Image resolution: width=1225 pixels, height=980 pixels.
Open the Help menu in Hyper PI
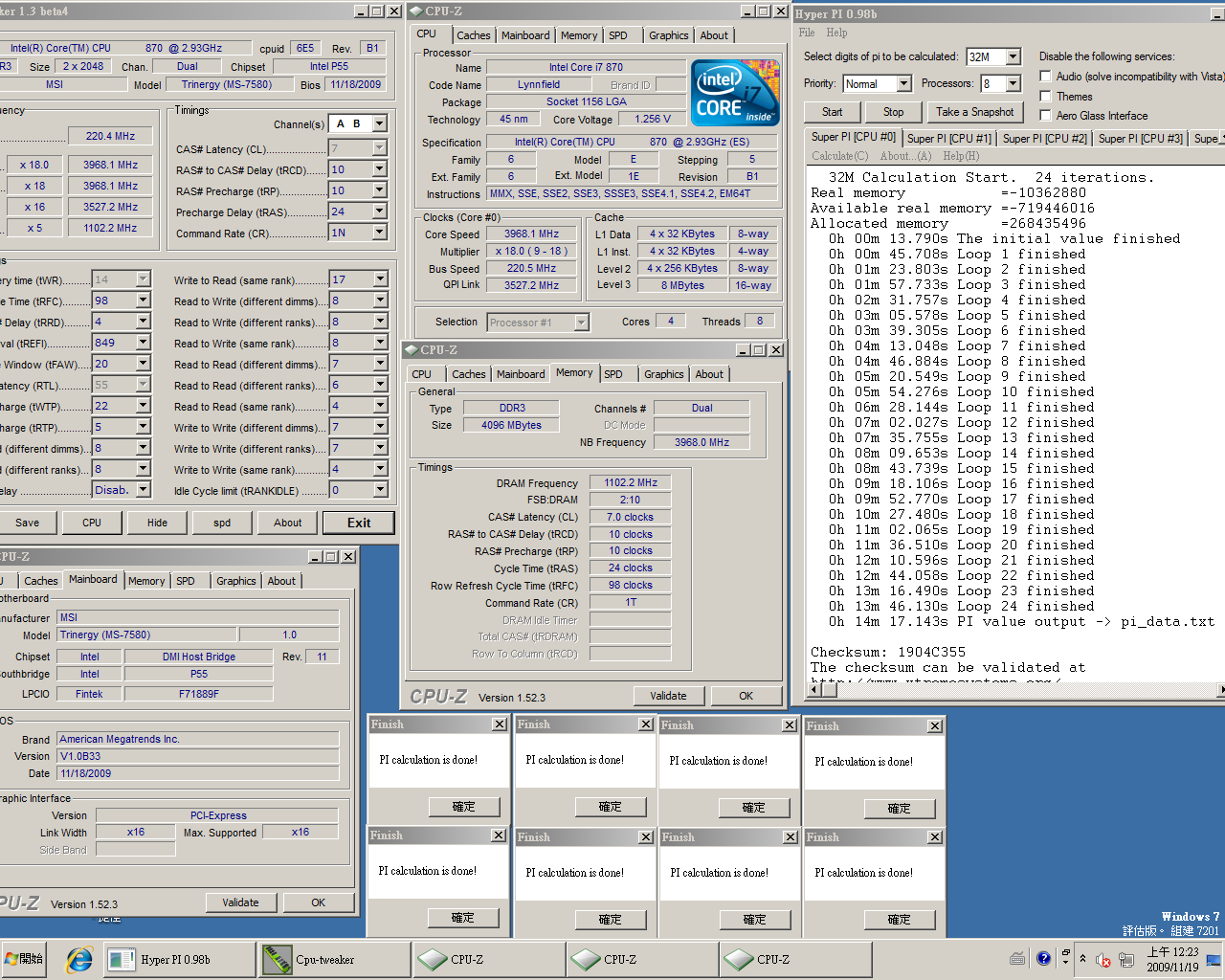tap(836, 33)
